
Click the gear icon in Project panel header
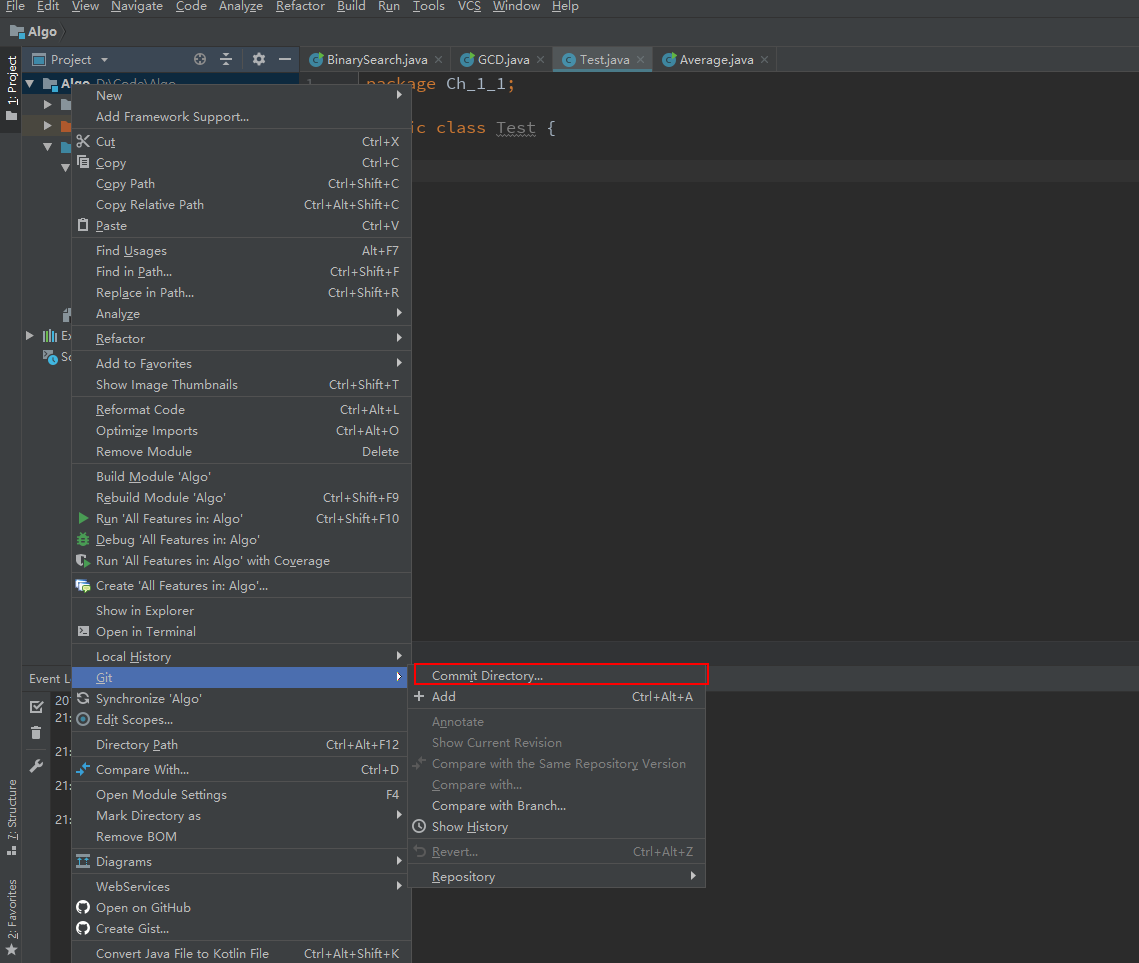259,60
